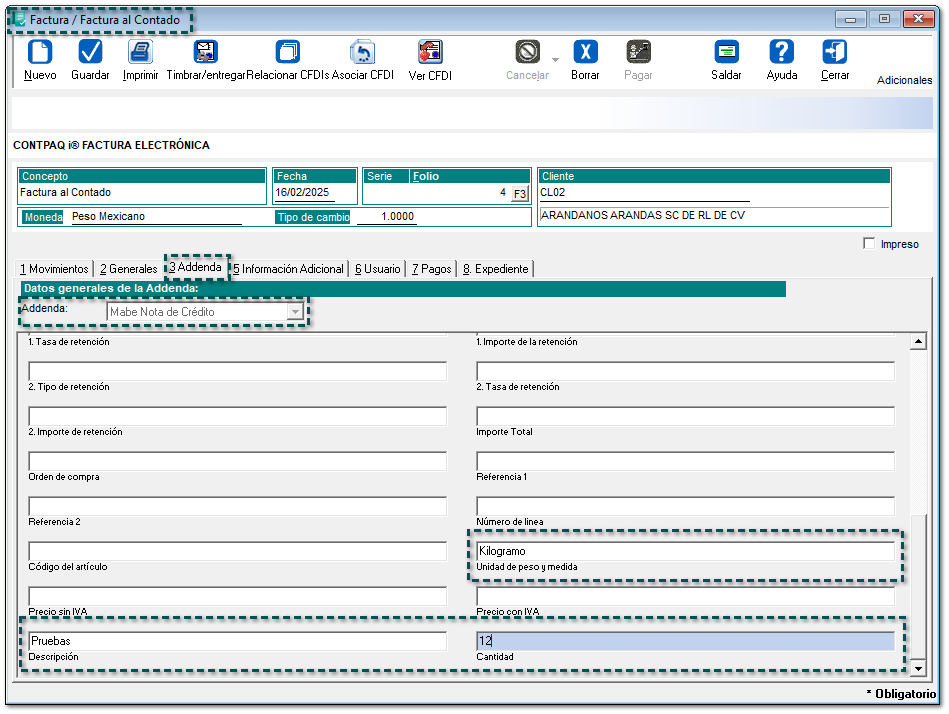This screenshot has height=714, width=949.
Task: Open the 5 Información Adicional tab
Action: [x=288, y=269]
